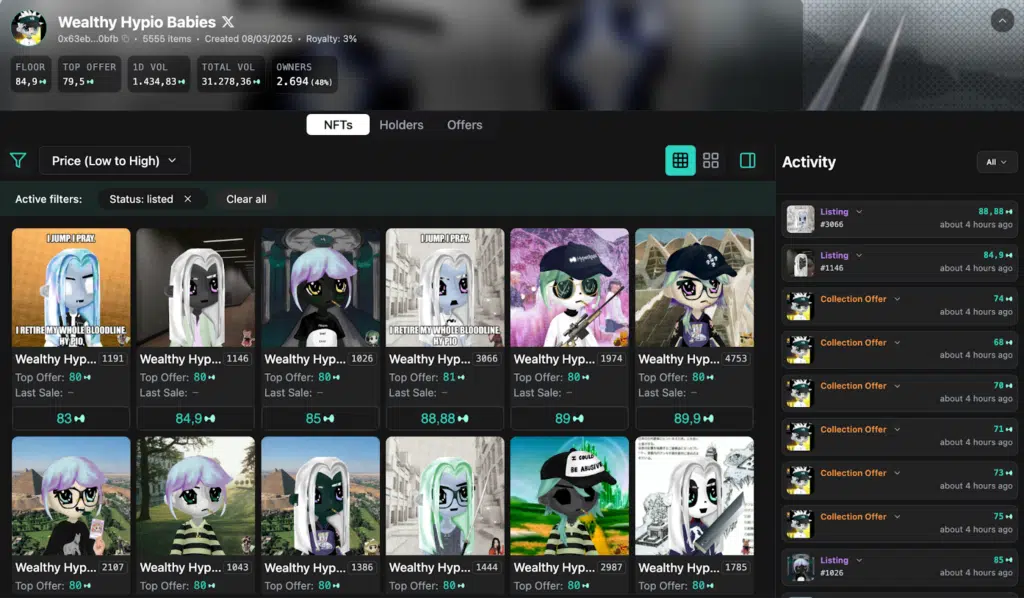Copy the contract address via copy icon
The width and height of the screenshot is (1024, 598).
(x=126, y=39)
